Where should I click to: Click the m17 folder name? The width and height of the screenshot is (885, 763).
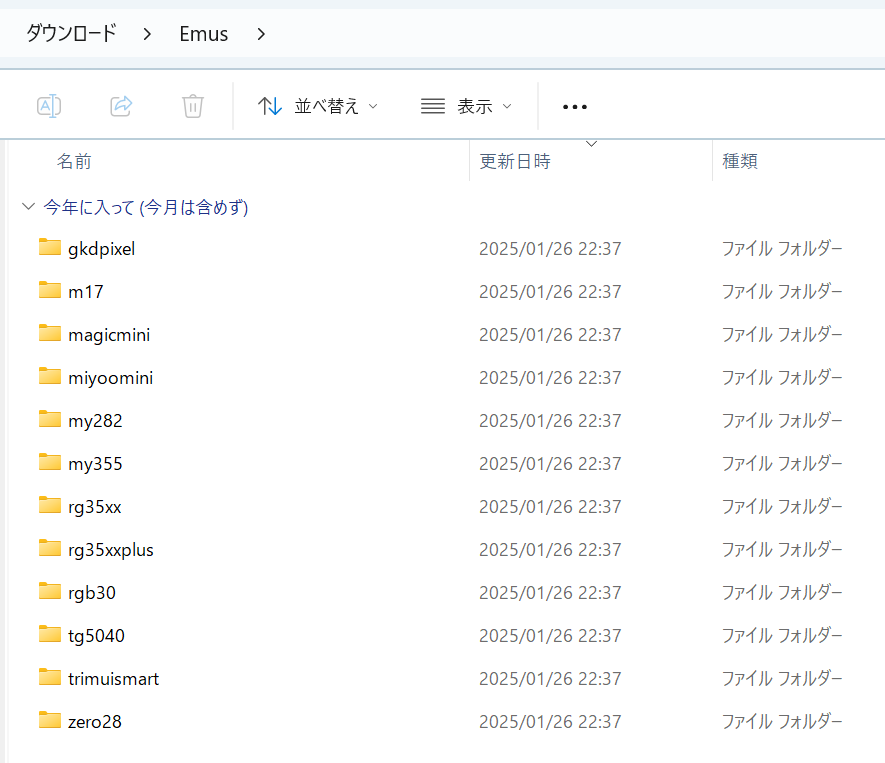(x=86, y=292)
